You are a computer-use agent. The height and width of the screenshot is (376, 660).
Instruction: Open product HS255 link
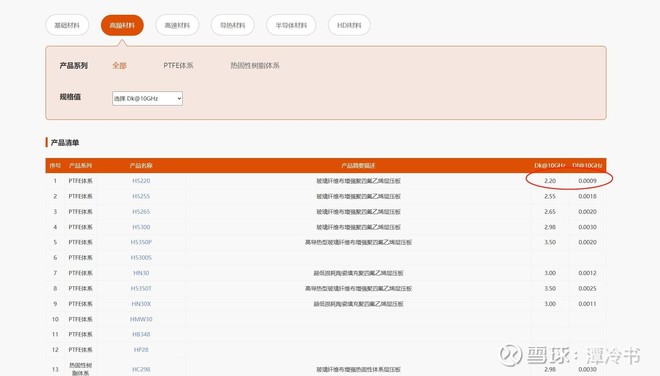tap(141, 196)
